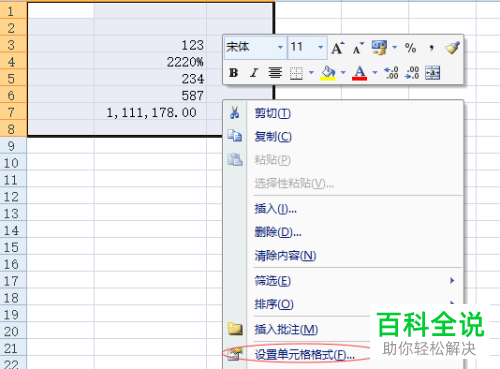Screen dimensions: 500x369
Task: Select row header 3
Action: point(13,45)
